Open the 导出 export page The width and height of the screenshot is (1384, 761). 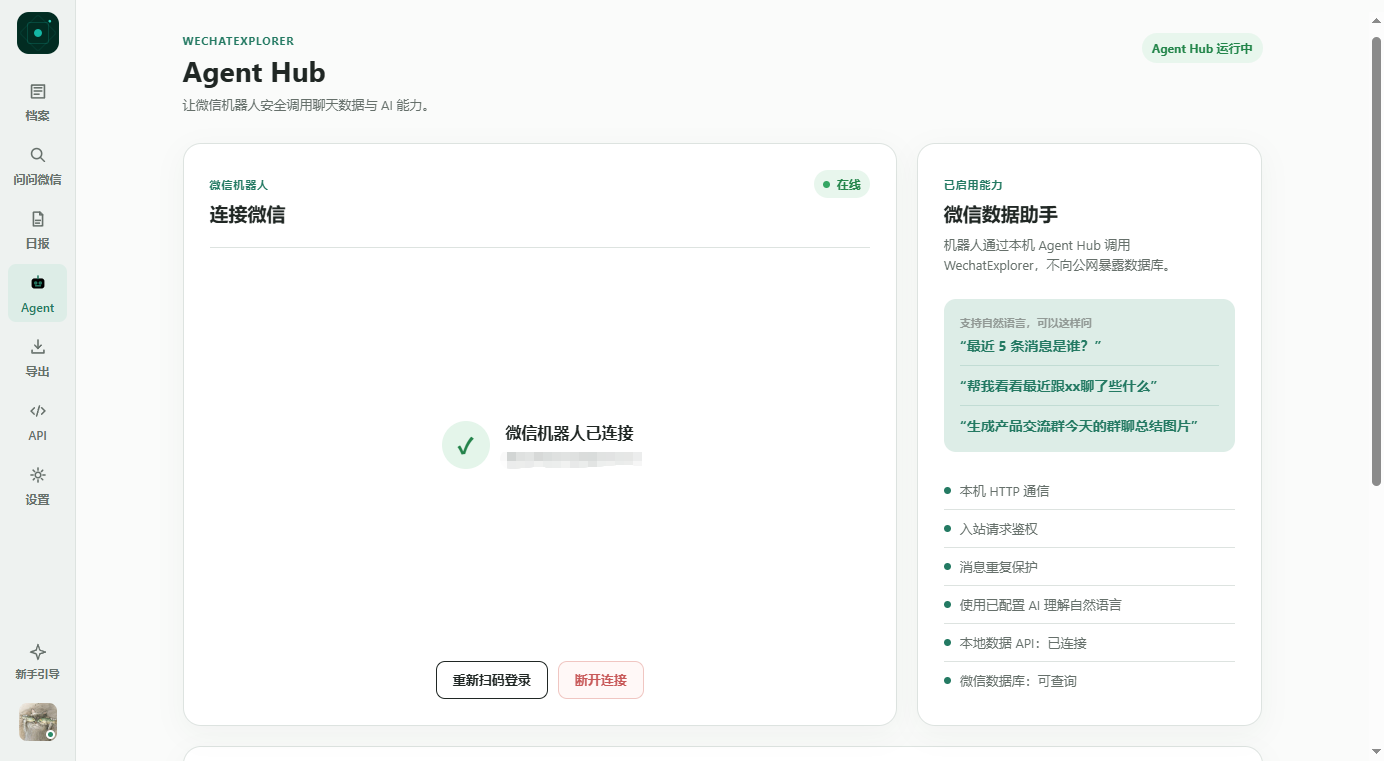(x=38, y=359)
